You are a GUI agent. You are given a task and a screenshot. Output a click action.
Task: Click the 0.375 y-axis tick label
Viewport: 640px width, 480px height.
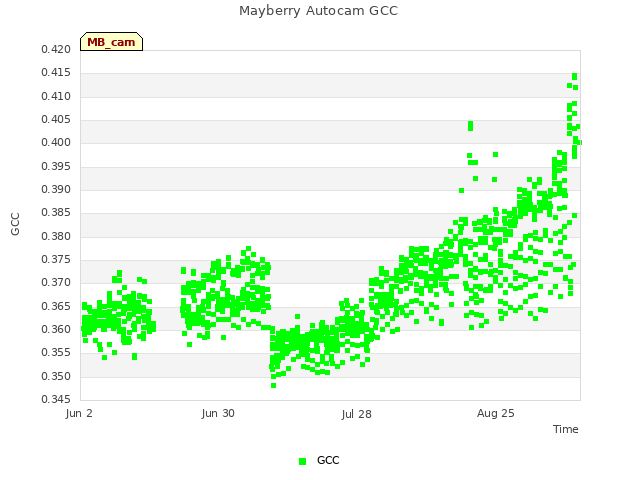pyautogui.click(x=56, y=260)
